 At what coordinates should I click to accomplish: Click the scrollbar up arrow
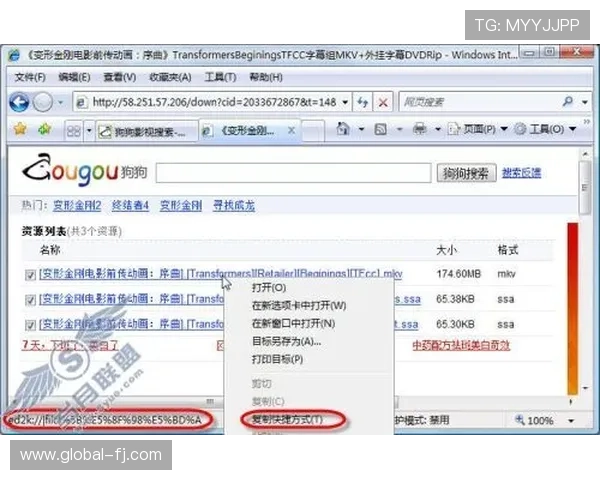[x=585, y=154]
